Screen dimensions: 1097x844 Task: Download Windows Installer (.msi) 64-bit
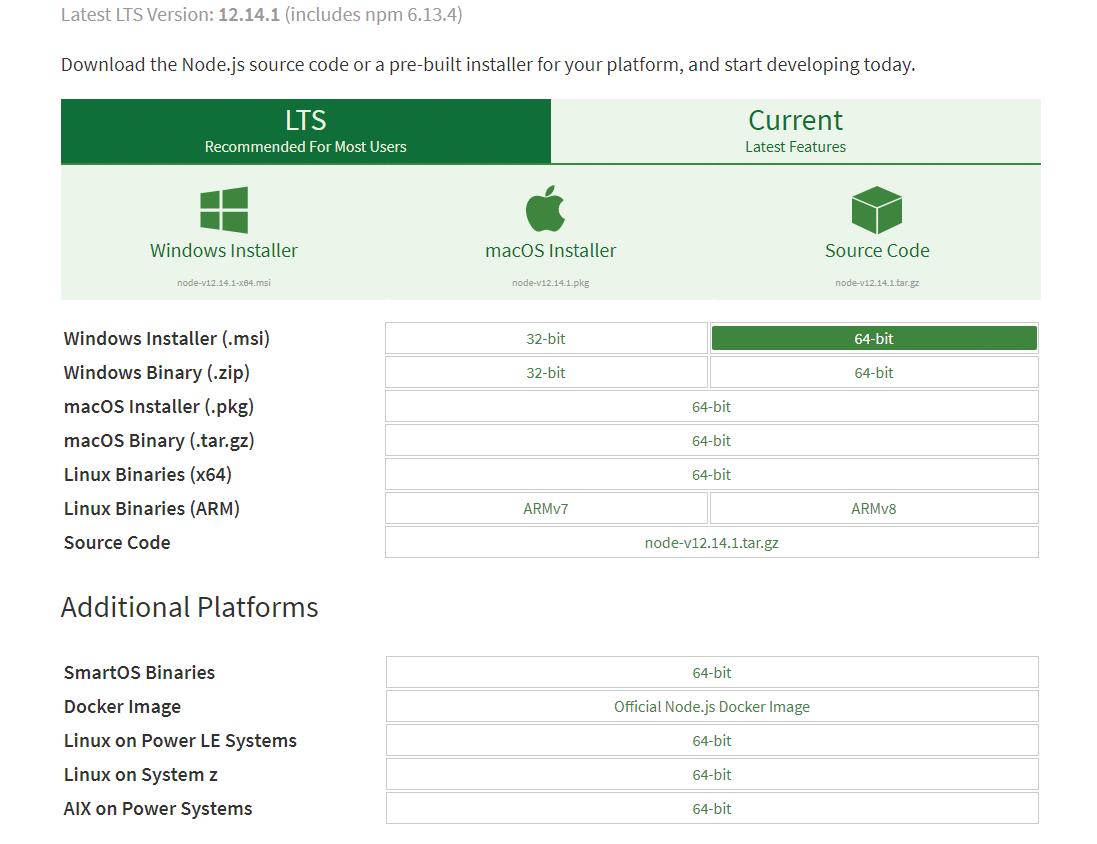(x=874, y=339)
